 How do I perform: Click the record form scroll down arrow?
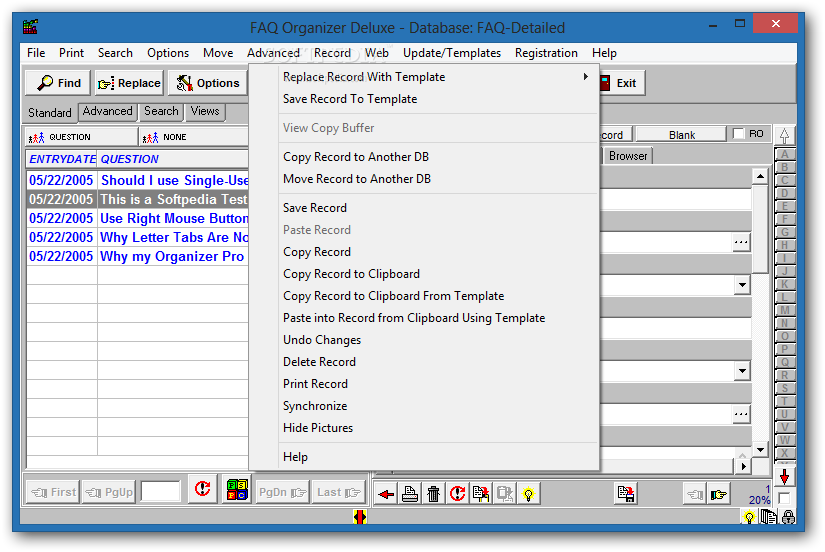click(760, 450)
